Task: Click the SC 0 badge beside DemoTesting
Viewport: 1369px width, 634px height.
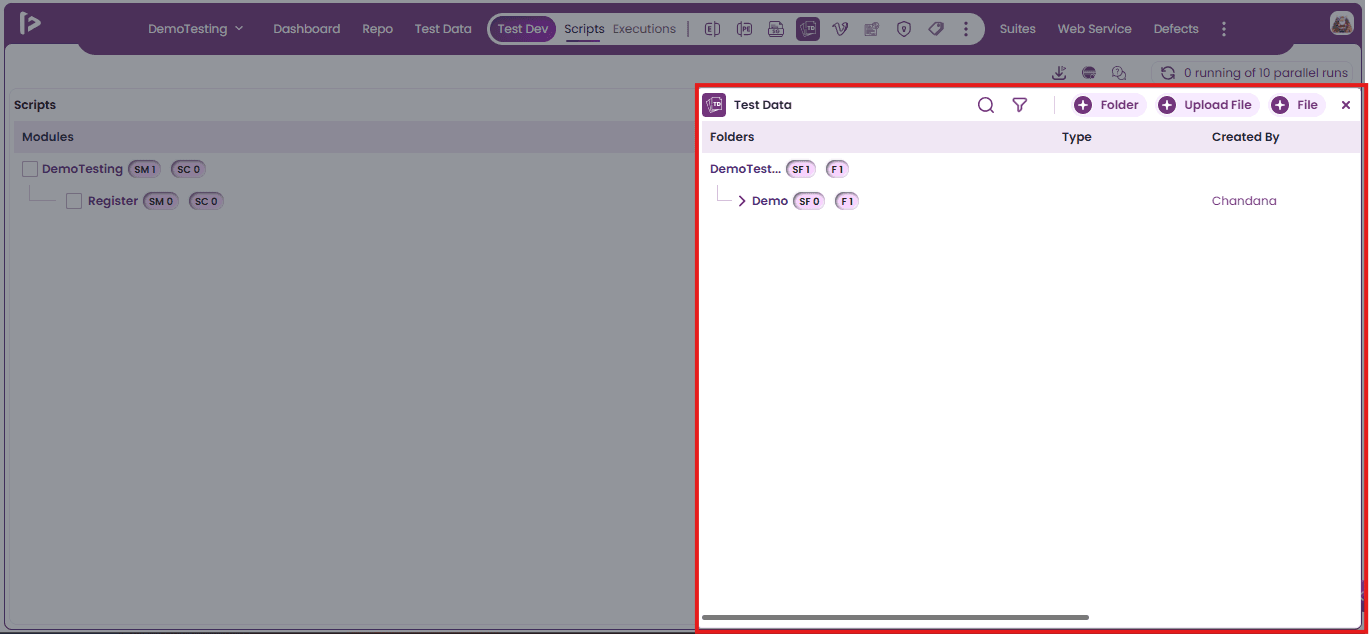Action: click(188, 169)
